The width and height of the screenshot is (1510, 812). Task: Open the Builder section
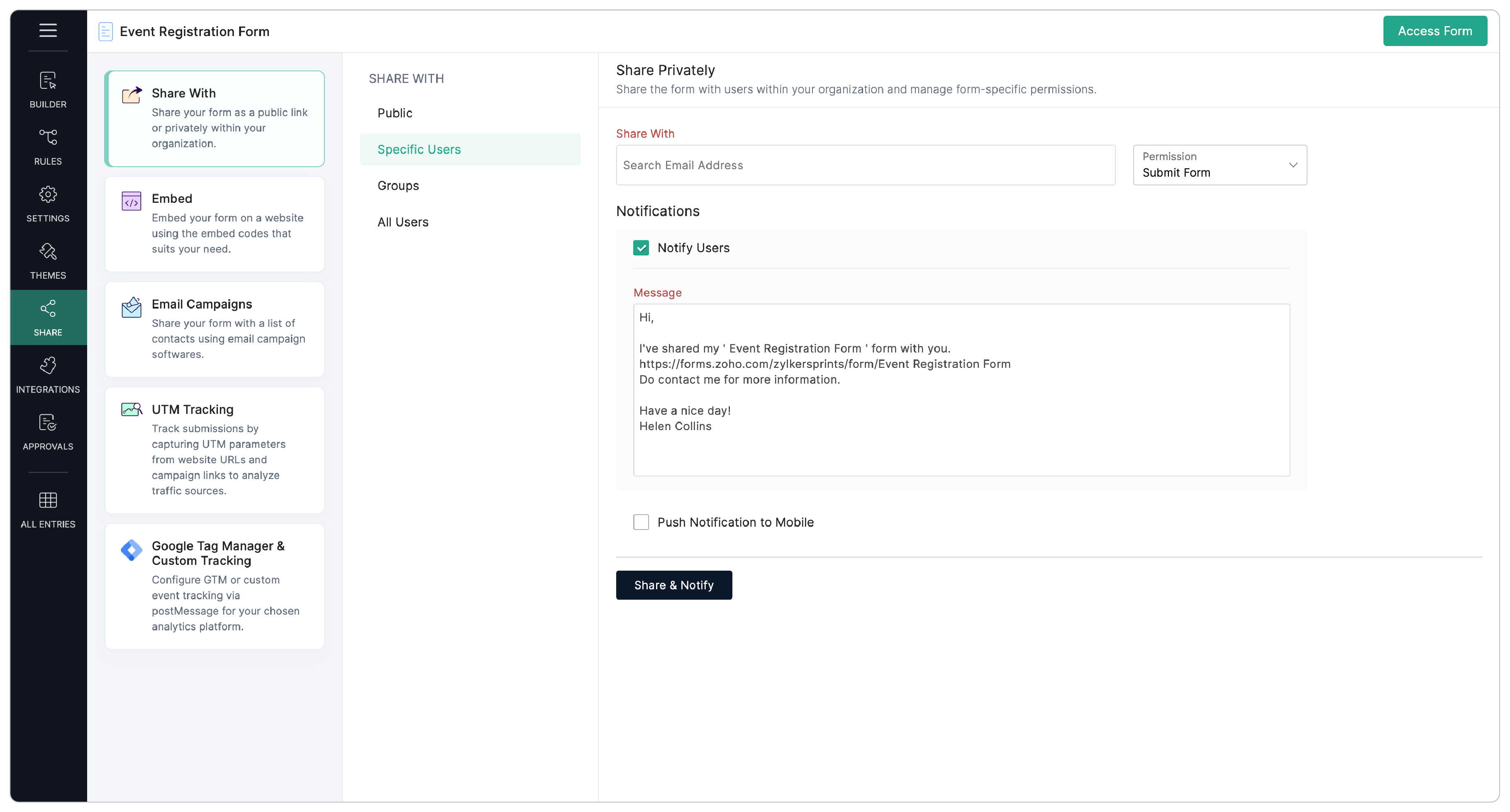coord(48,90)
